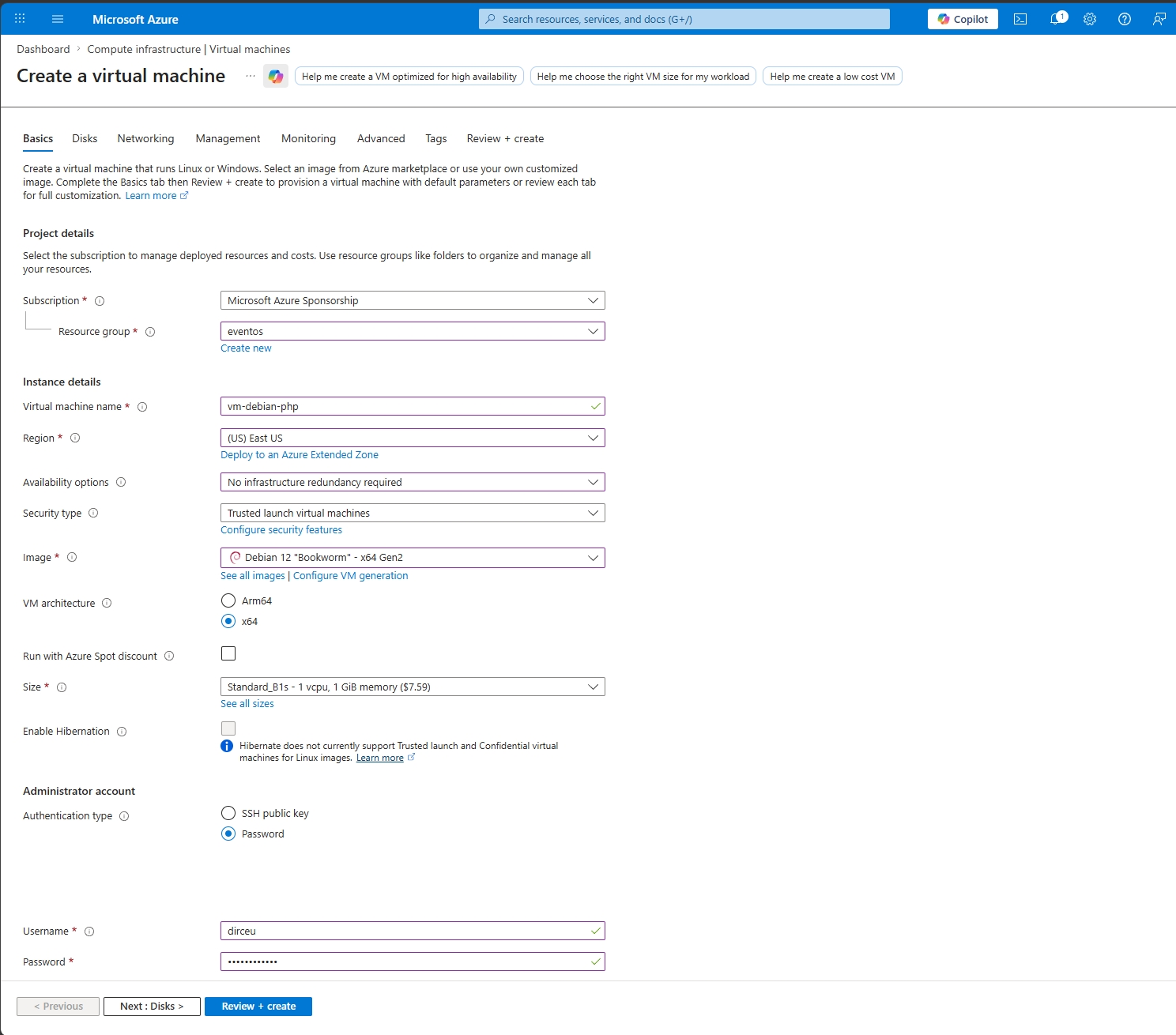Viewport: 1176px width, 1035px height.
Task: Select x64 architecture
Action: tap(228, 621)
